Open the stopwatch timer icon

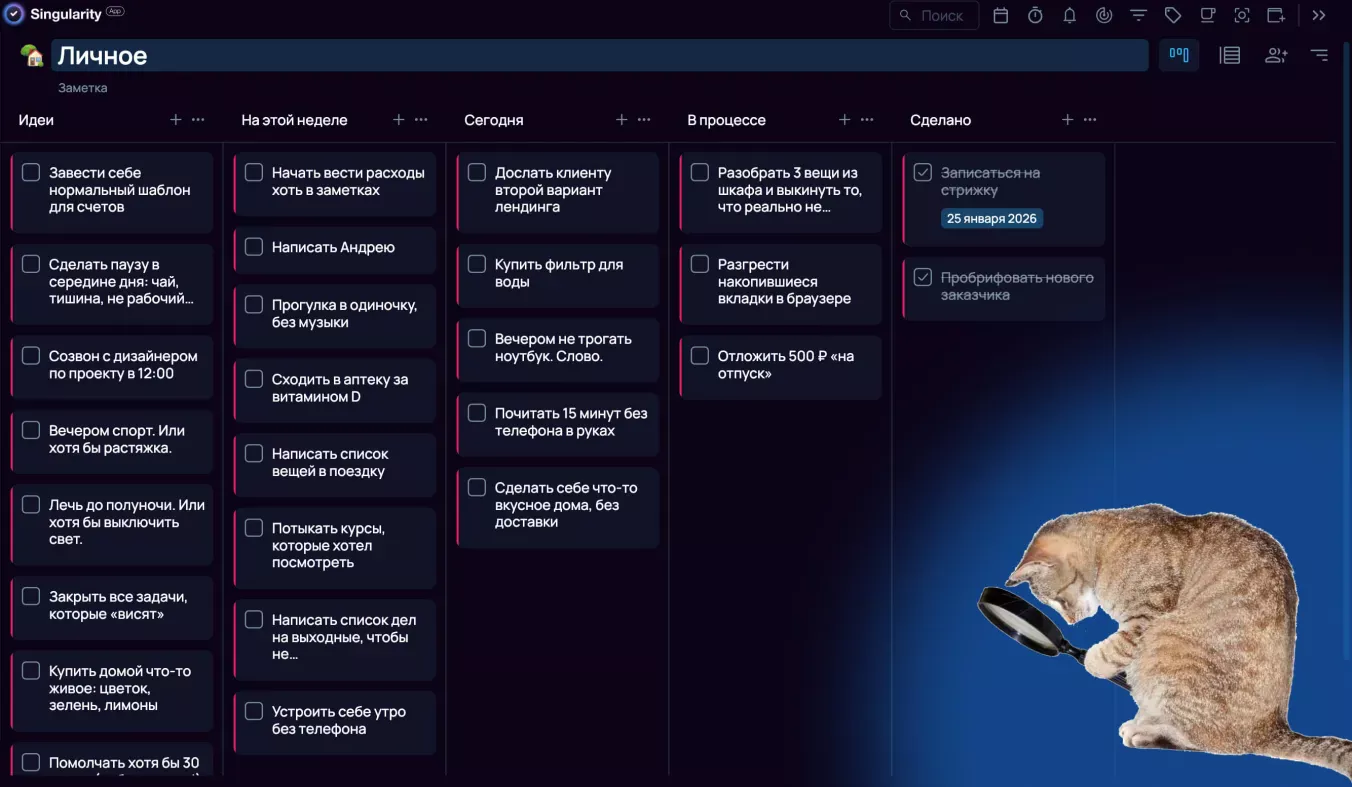point(1035,15)
